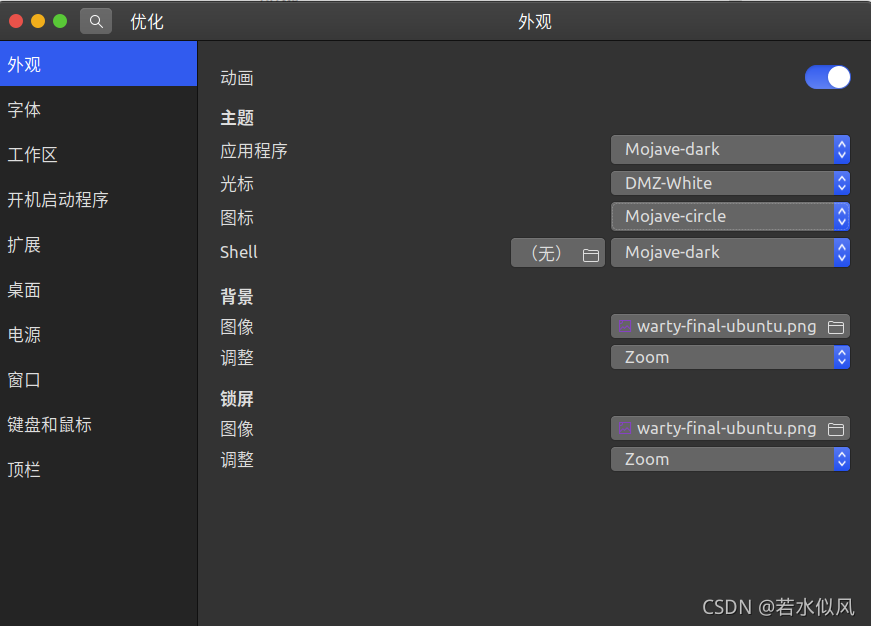871x626 pixels.
Task: Click the search magnifier icon in titlebar
Action: pyautogui.click(x=95, y=21)
